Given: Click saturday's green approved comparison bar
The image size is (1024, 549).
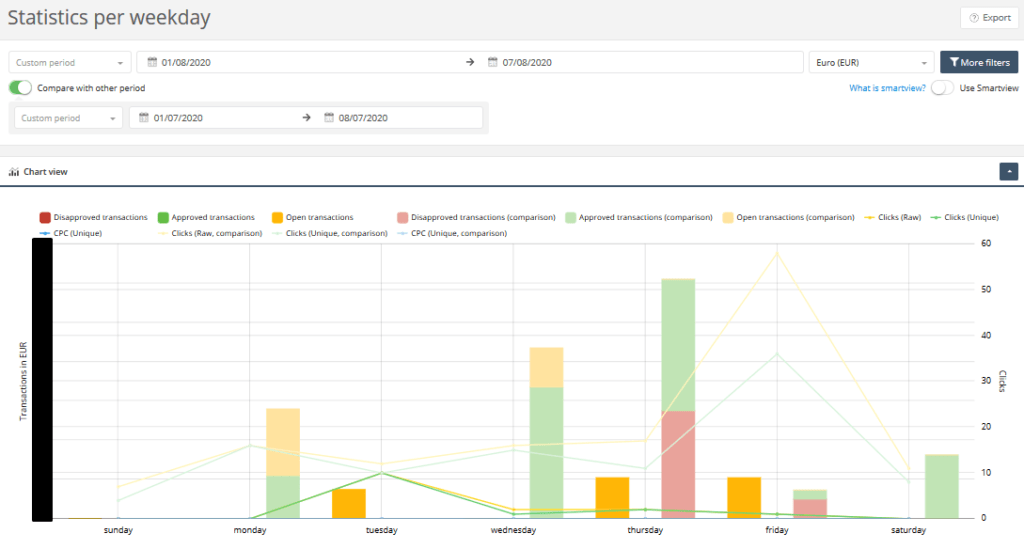Looking at the screenshot, I should (942, 486).
